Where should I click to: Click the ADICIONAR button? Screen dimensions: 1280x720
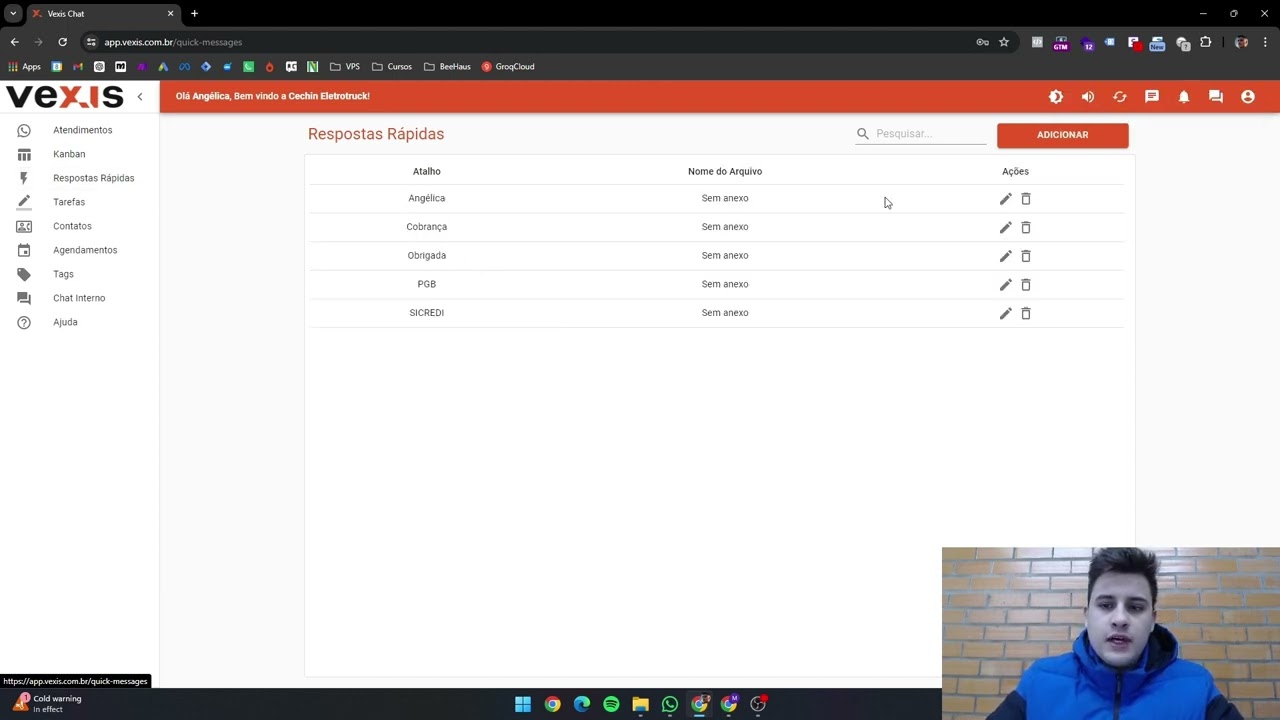pos(1062,135)
